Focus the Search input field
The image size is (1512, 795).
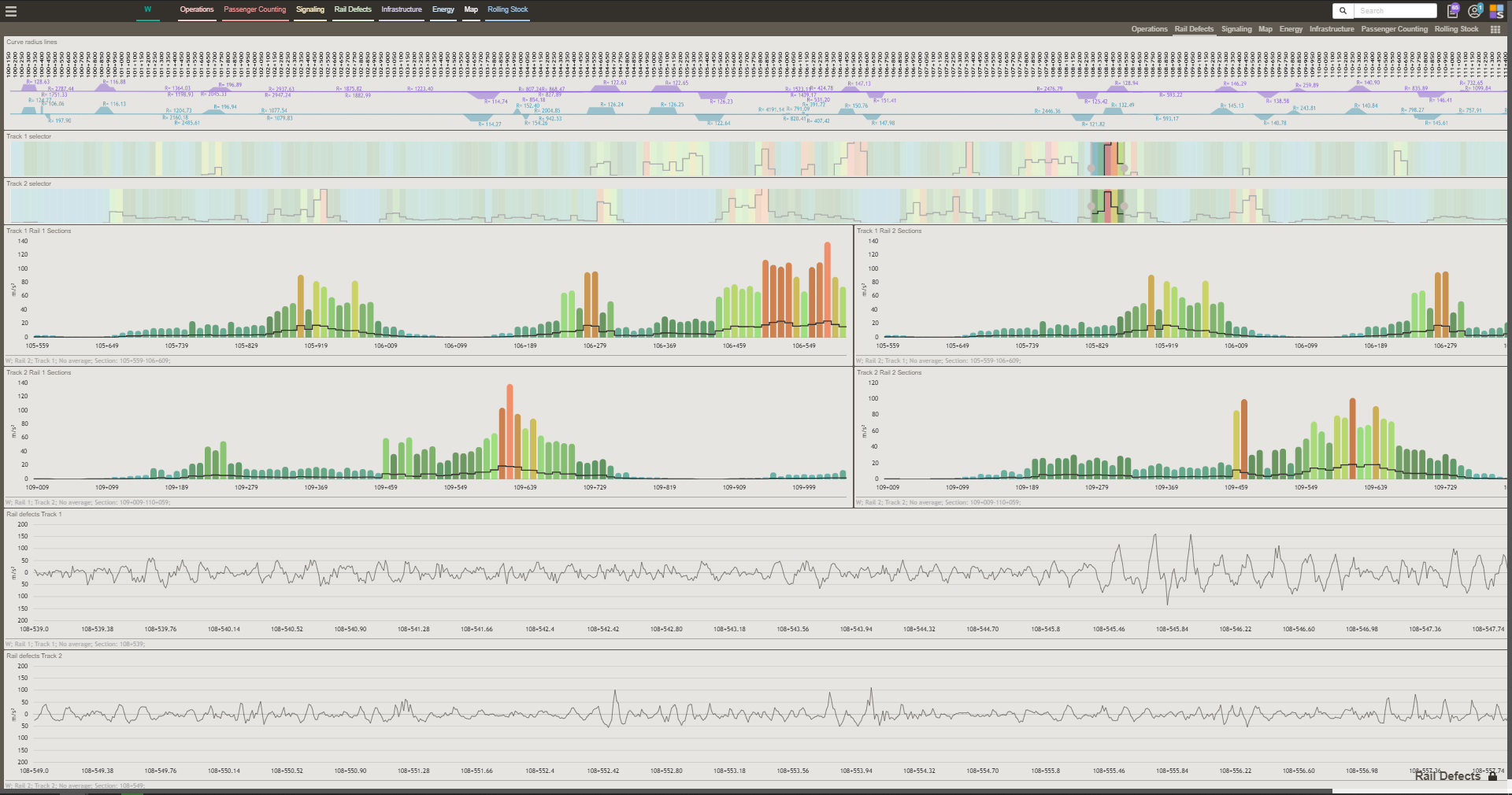pyautogui.click(x=1395, y=10)
